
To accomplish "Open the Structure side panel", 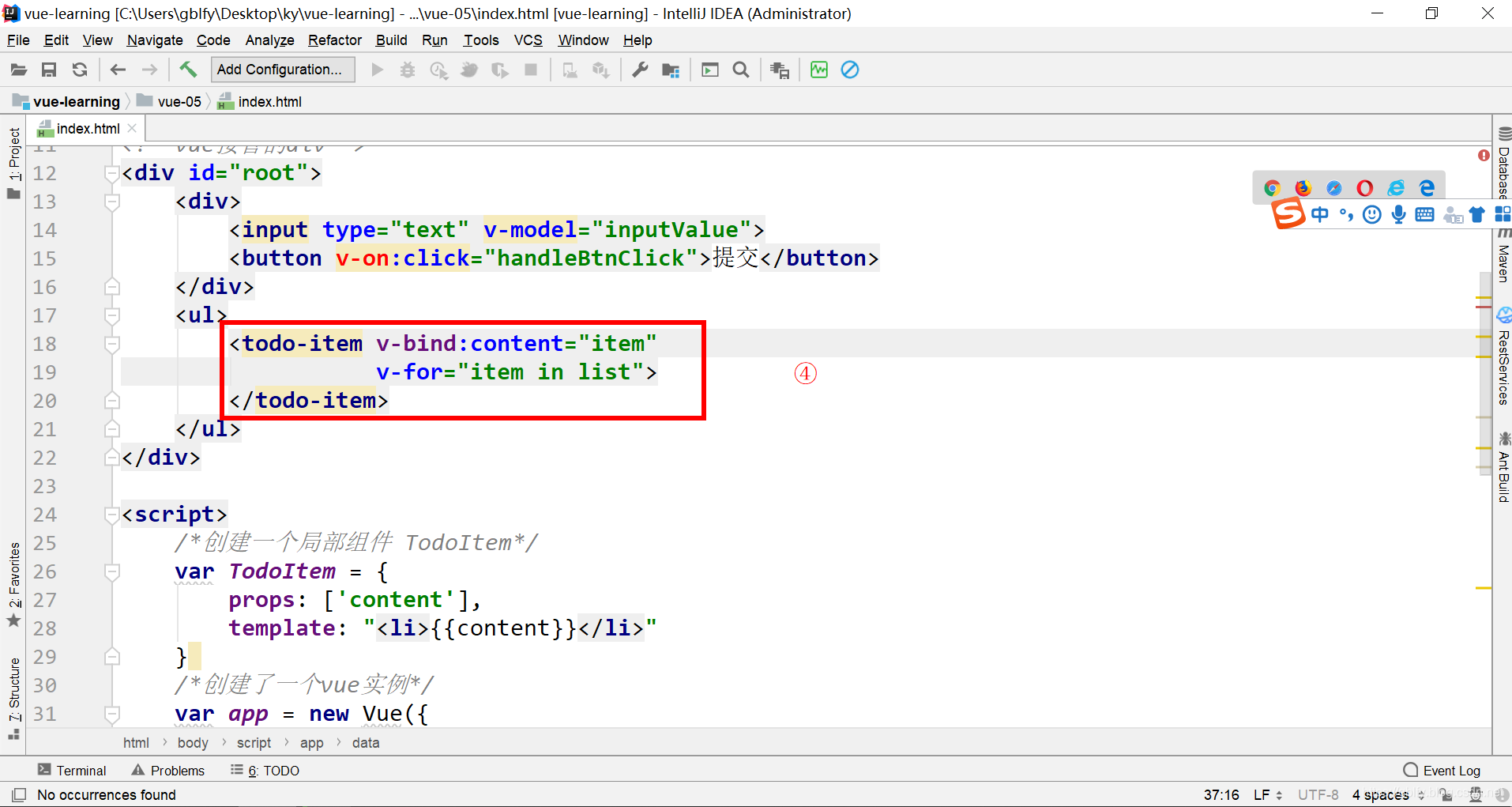I will 14,698.
